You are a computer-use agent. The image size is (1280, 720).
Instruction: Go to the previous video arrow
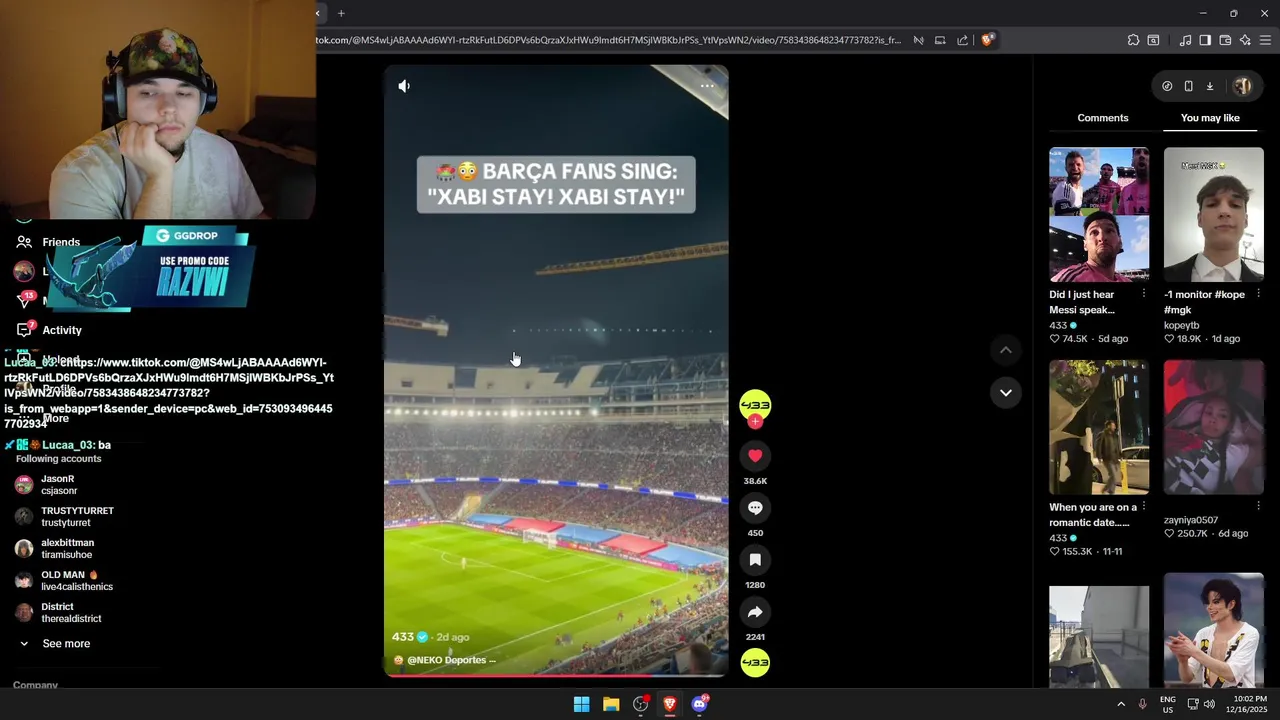(1006, 350)
